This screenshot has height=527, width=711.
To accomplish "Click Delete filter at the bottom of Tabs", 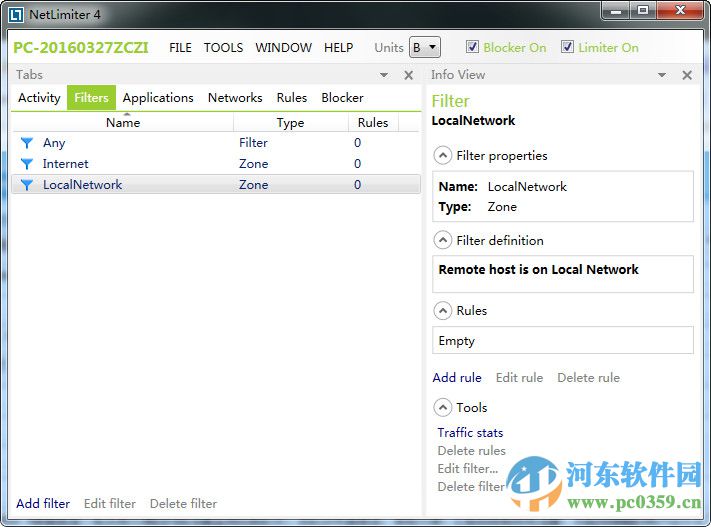I will 183,503.
